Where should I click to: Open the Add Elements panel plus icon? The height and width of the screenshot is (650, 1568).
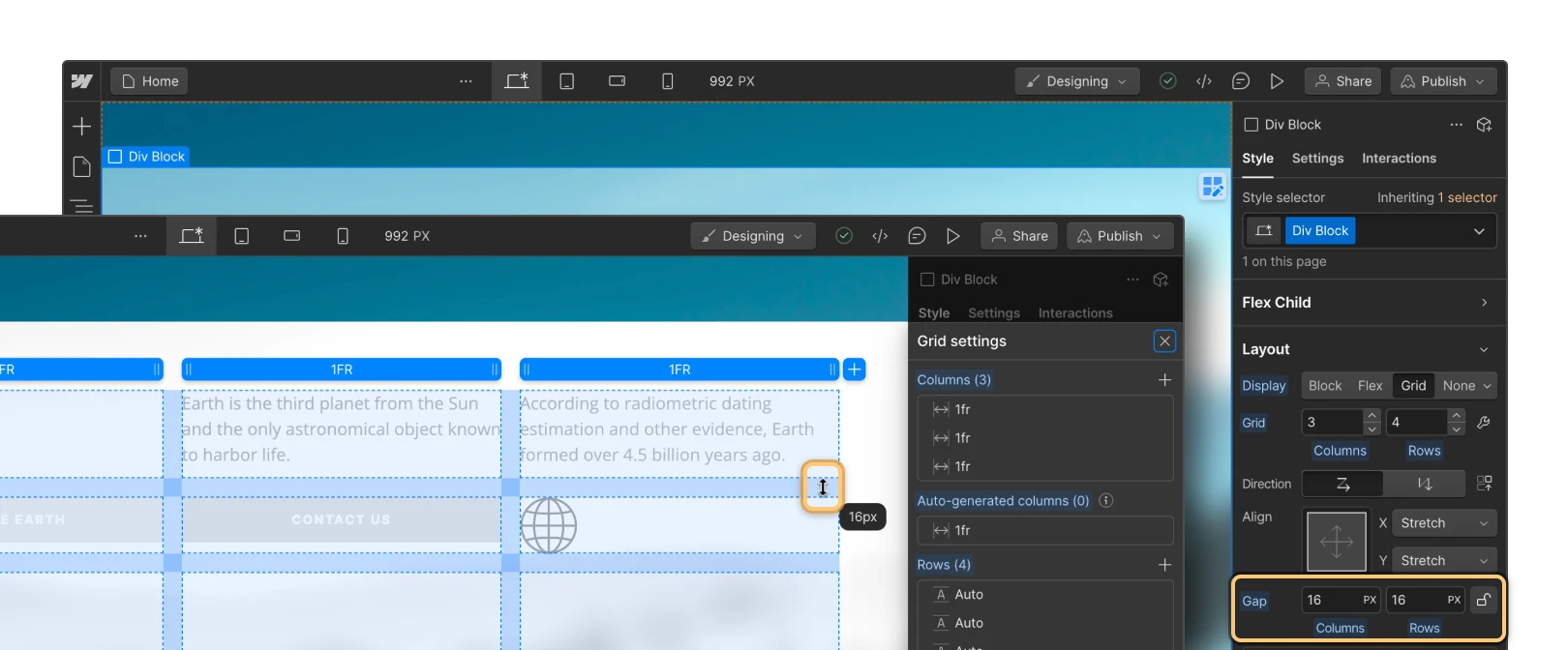tap(82, 127)
